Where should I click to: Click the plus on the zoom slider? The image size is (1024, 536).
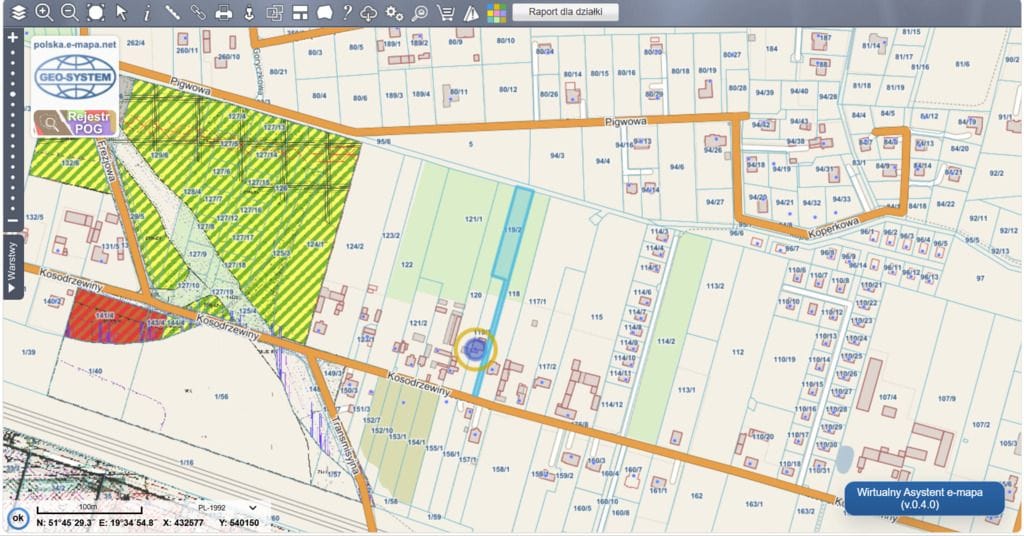12,37
